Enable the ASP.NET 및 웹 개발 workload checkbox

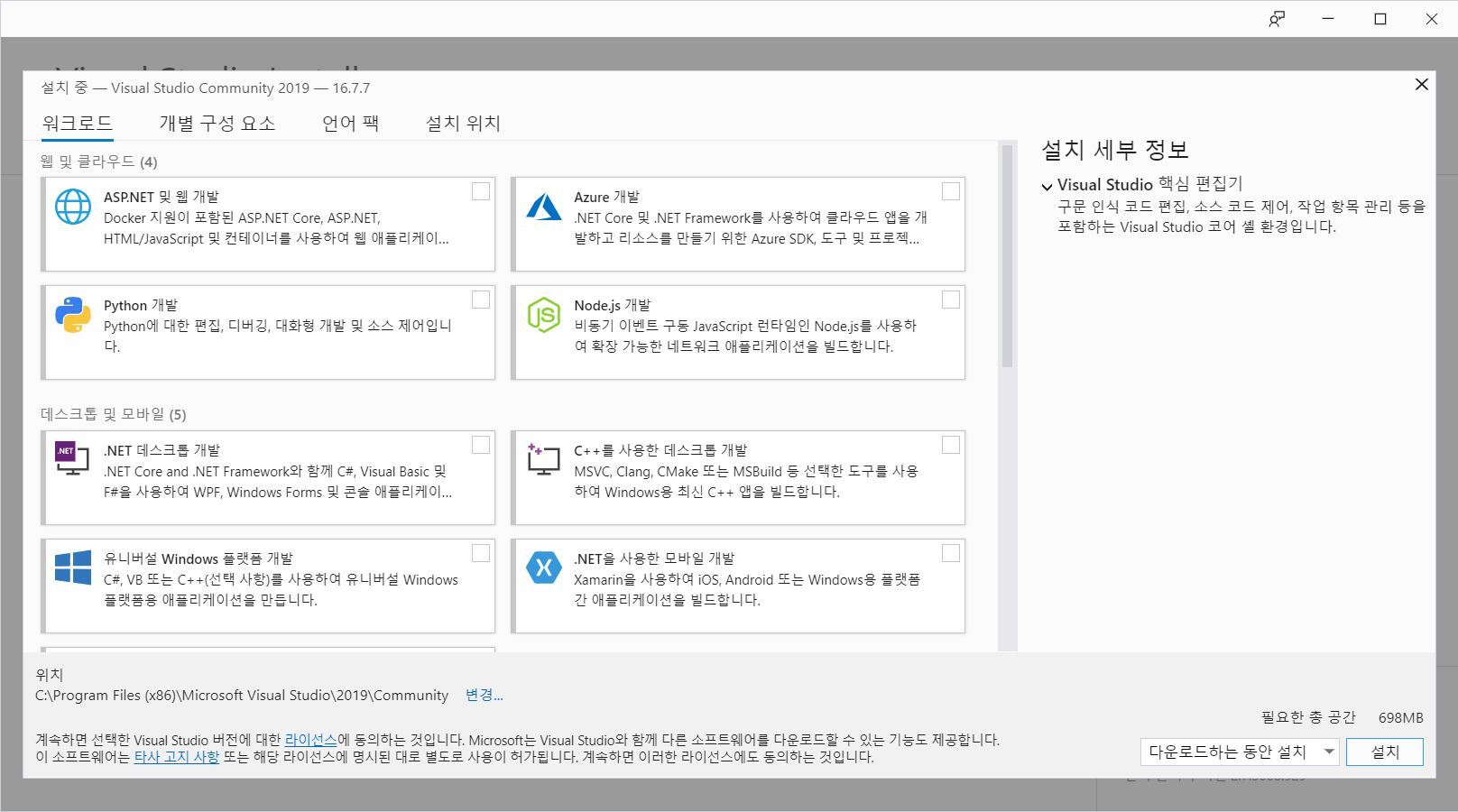tap(481, 191)
